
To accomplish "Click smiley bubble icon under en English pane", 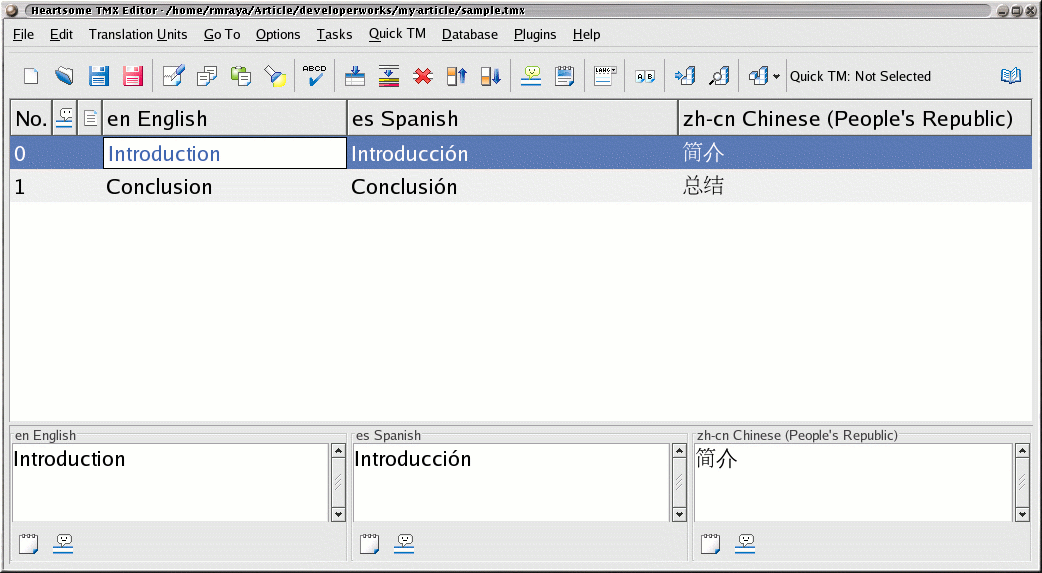I will click(63, 544).
